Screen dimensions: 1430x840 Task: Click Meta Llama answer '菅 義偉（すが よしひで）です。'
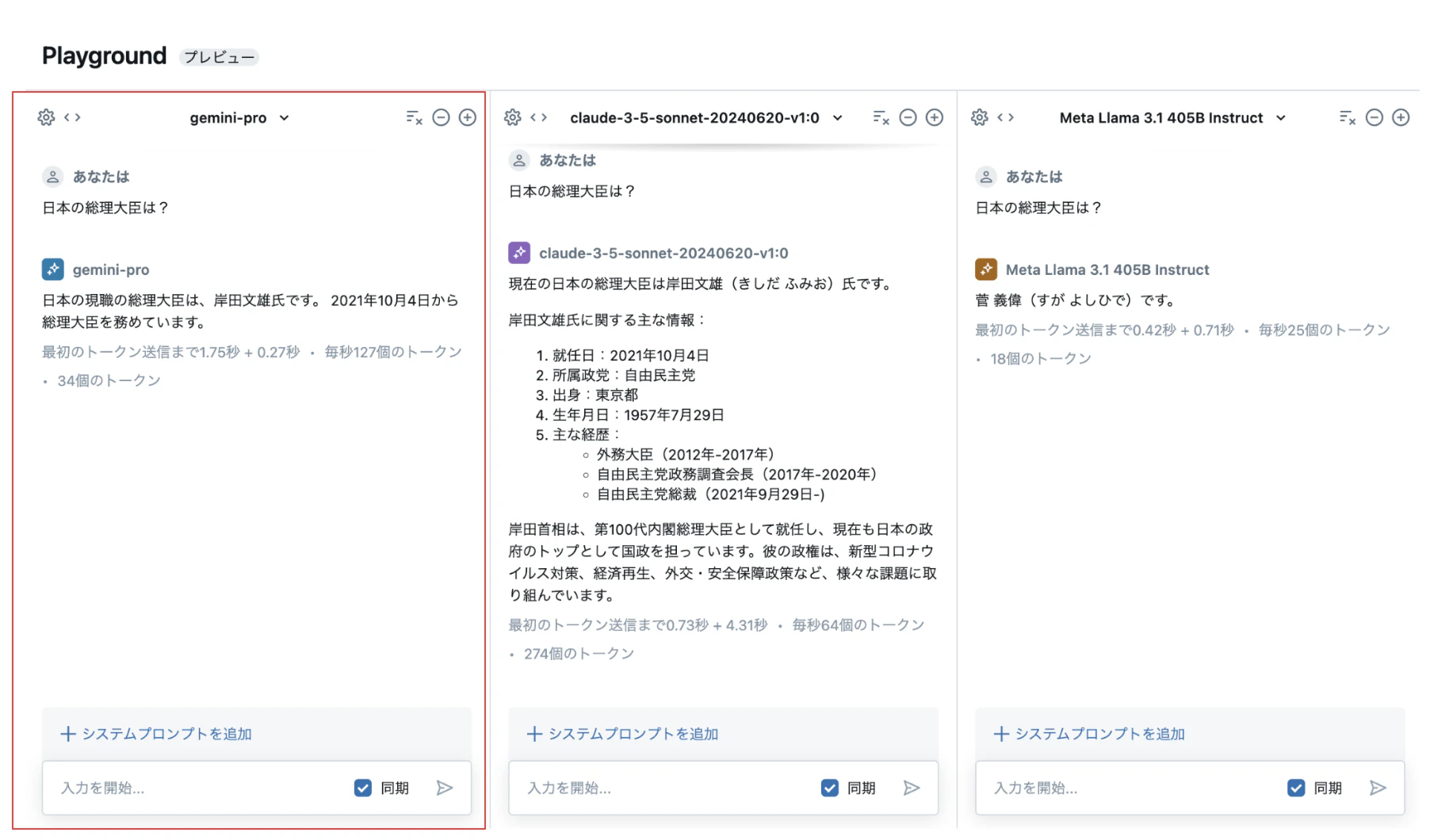(x=1076, y=300)
